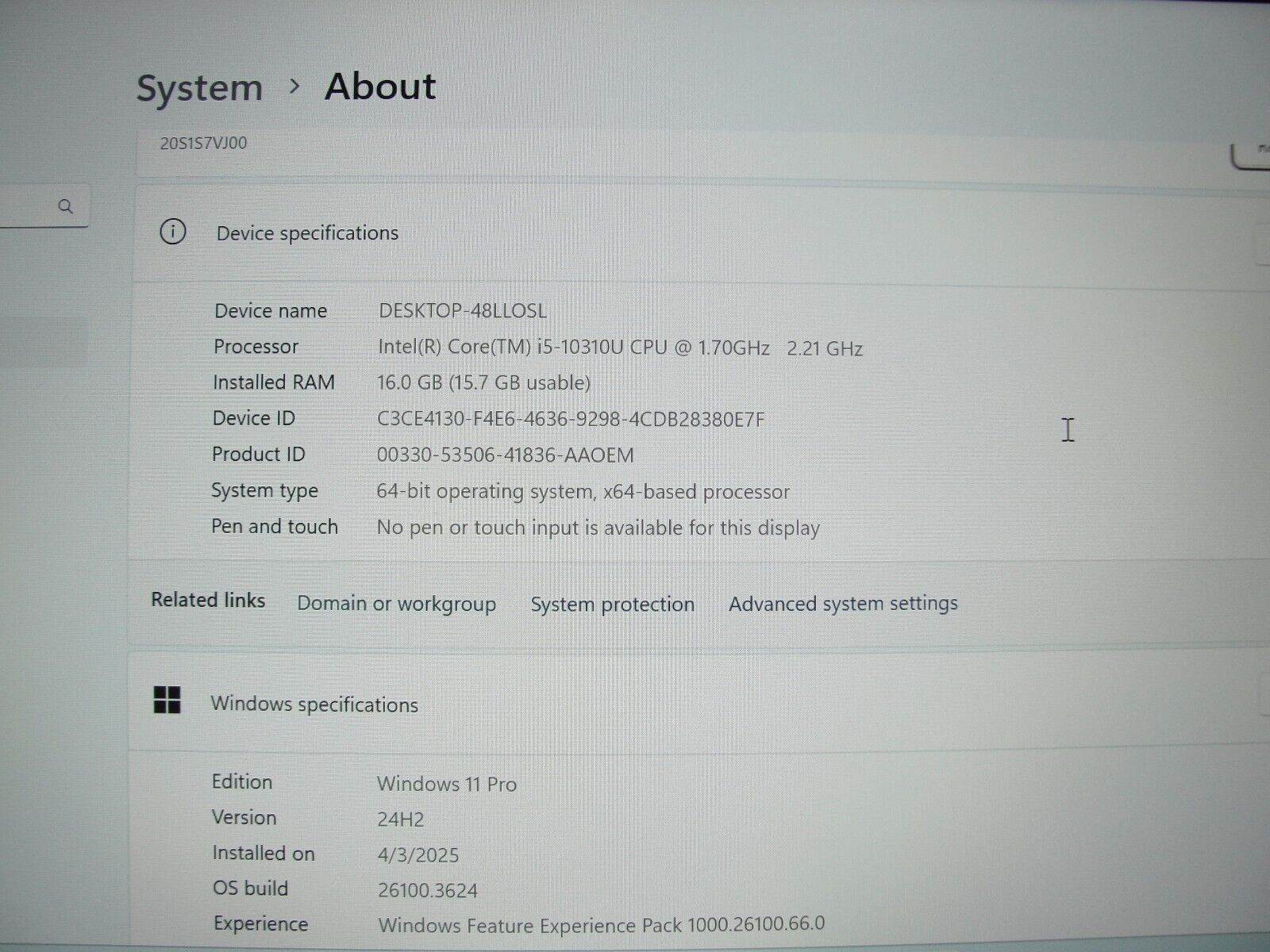Click the model number 20S1S7VJ00
This screenshot has width=1270, height=952.
click(203, 144)
